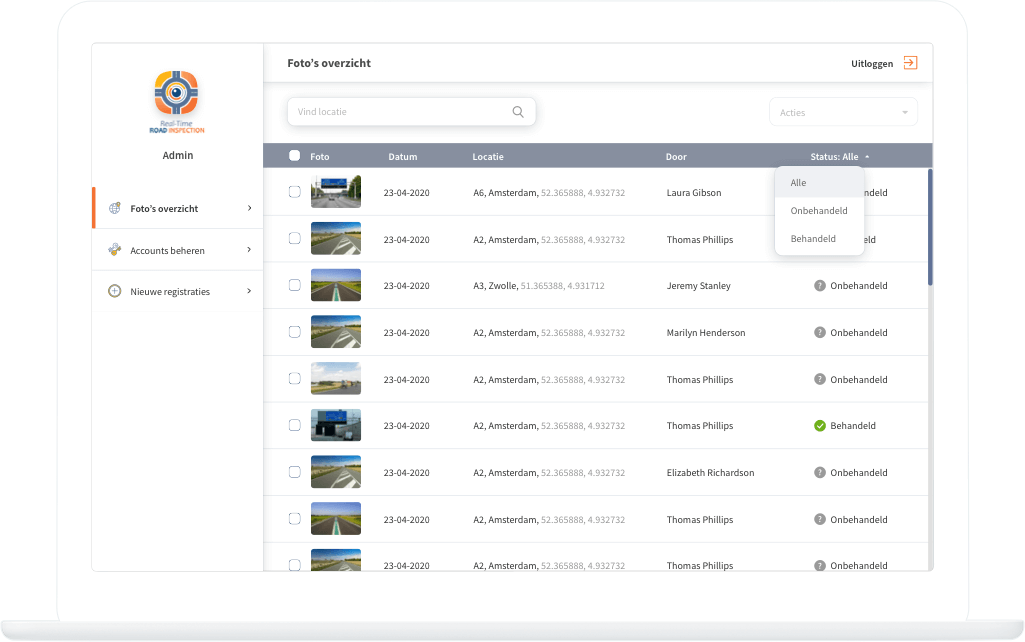
Task: Click the green Behandeld check icon
Action: tap(820, 426)
